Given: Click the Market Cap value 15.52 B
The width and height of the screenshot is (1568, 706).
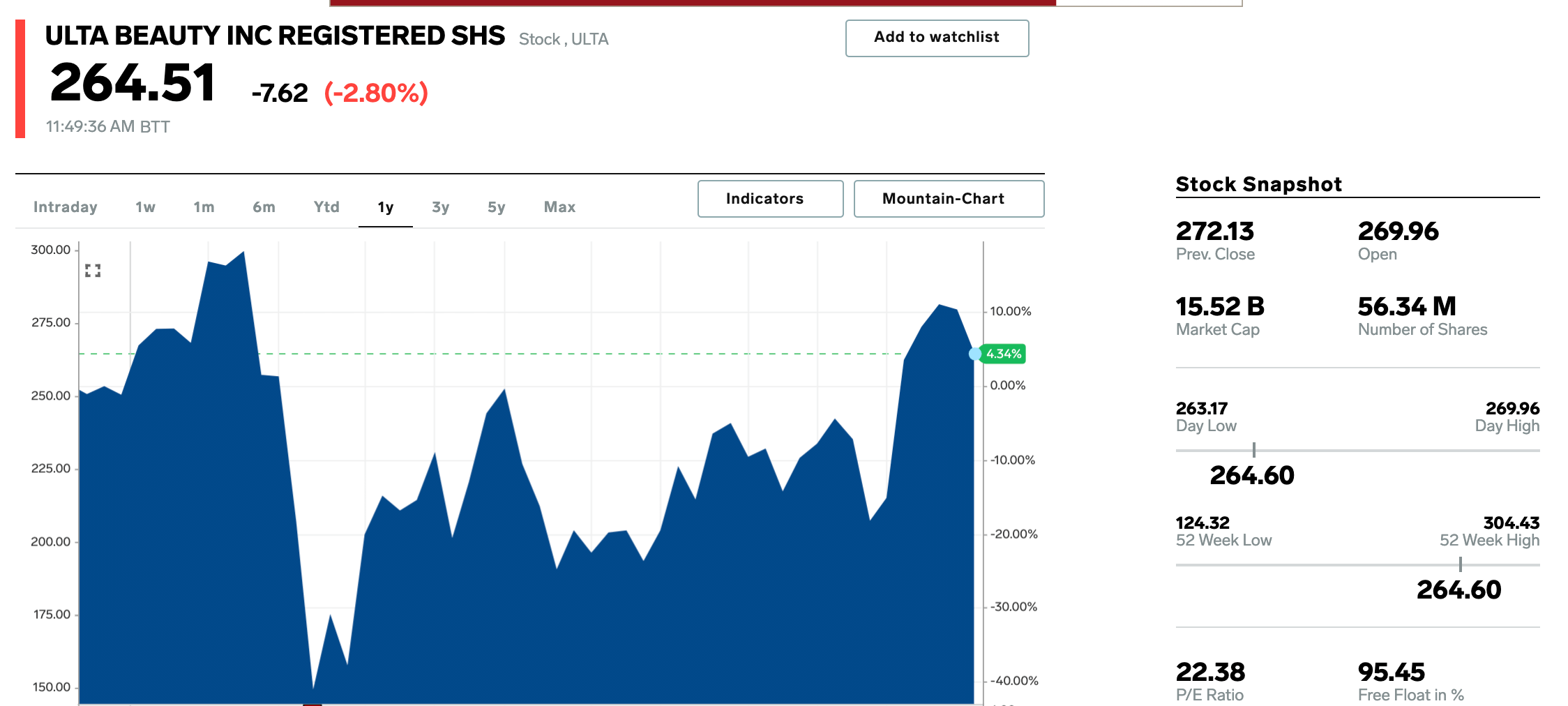Looking at the screenshot, I should pyautogui.click(x=1220, y=306).
